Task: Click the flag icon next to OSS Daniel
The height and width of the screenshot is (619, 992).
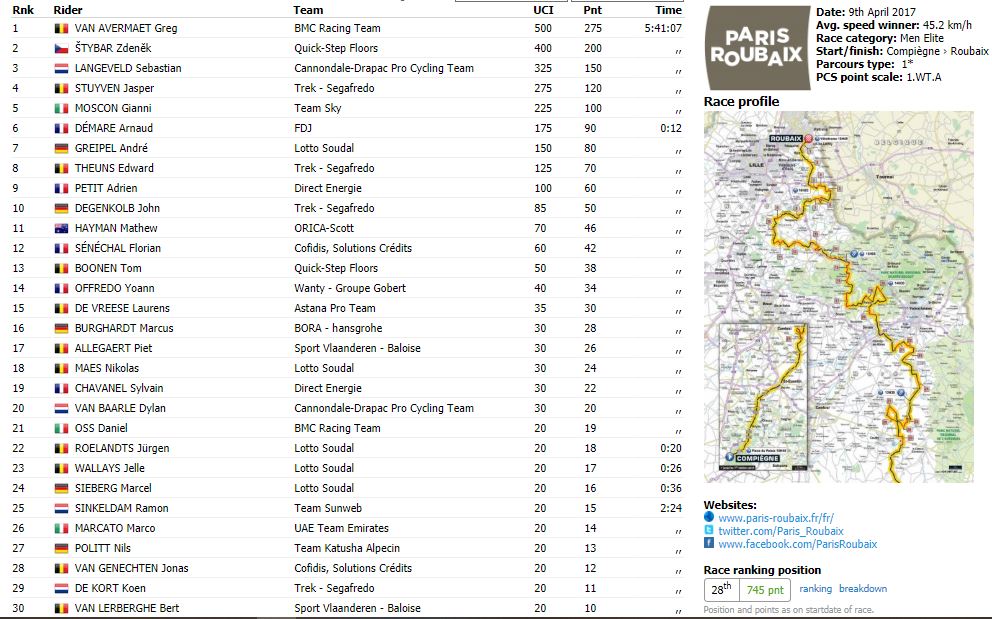Action: tap(61, 428)
